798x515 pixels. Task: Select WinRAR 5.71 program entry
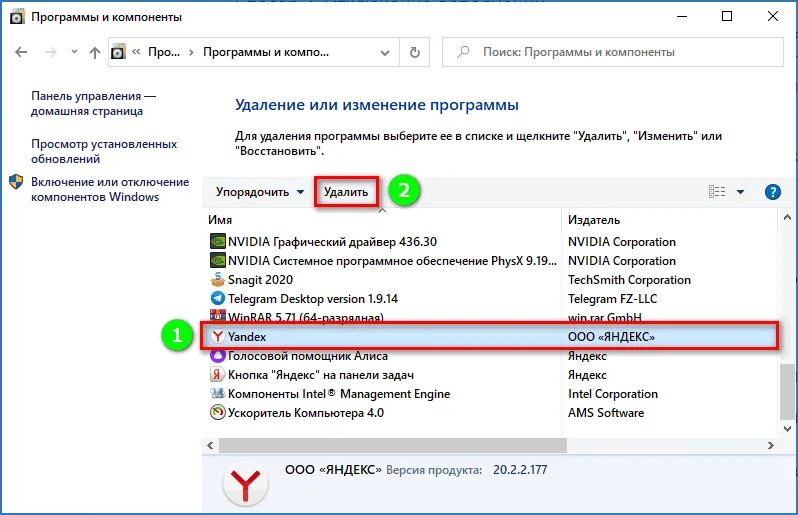coord(305,317)
